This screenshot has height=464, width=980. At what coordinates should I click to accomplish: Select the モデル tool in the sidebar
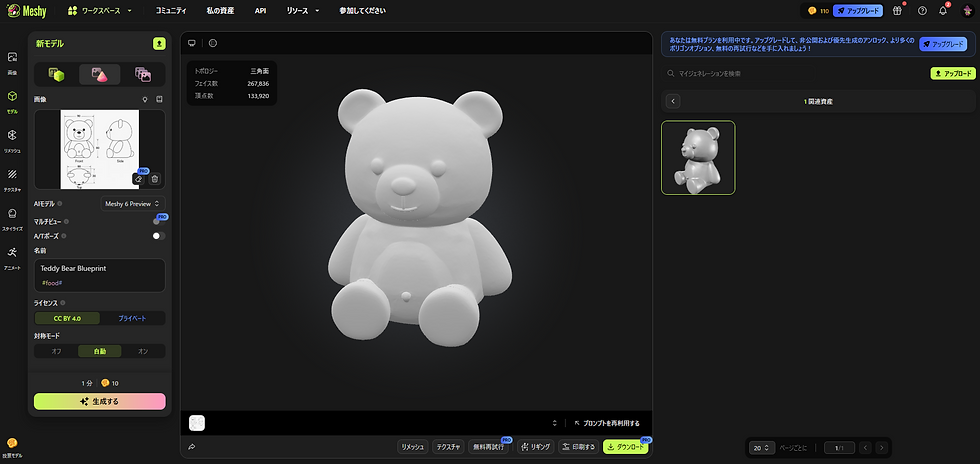12,100
